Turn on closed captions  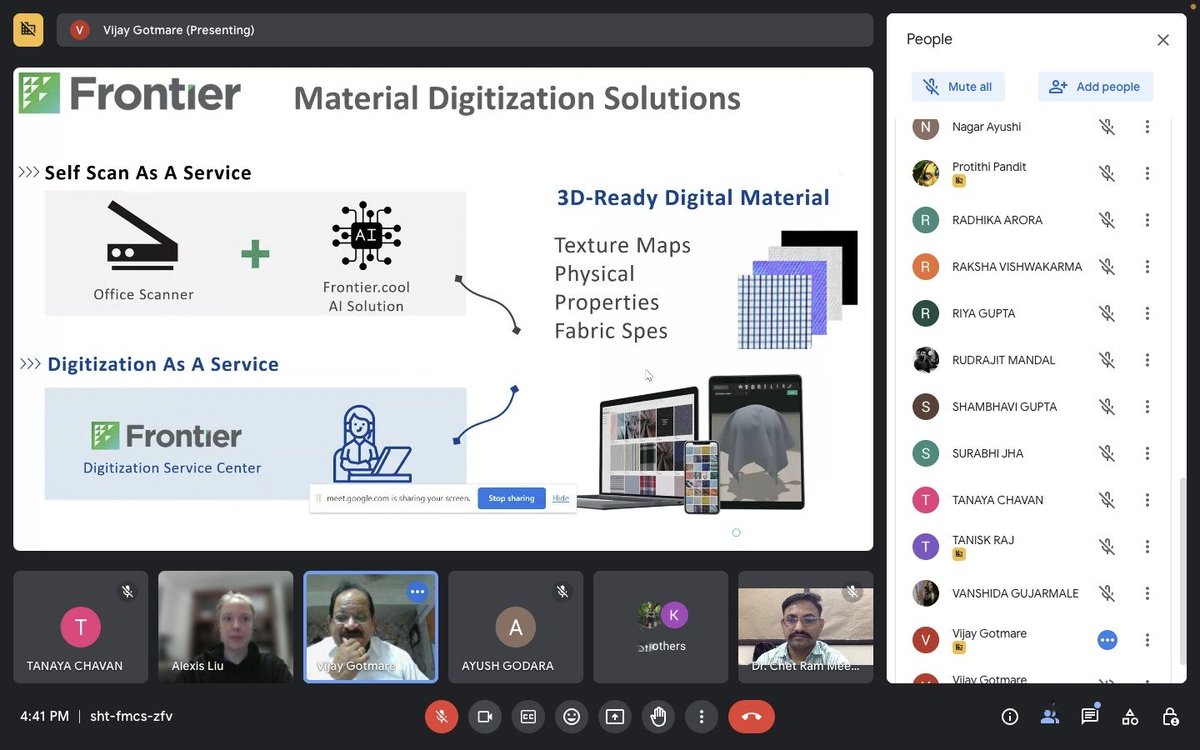coord(528,716)
